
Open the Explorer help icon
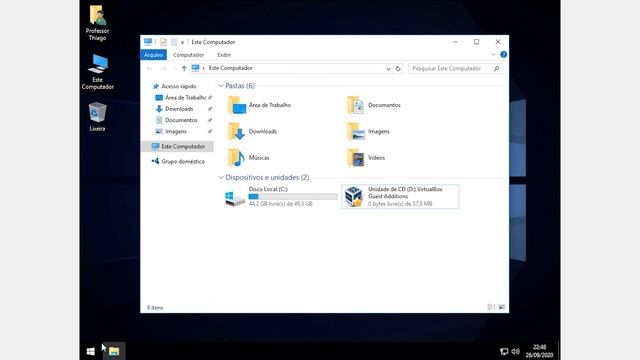pyautogui.click(x=503, y=55)
